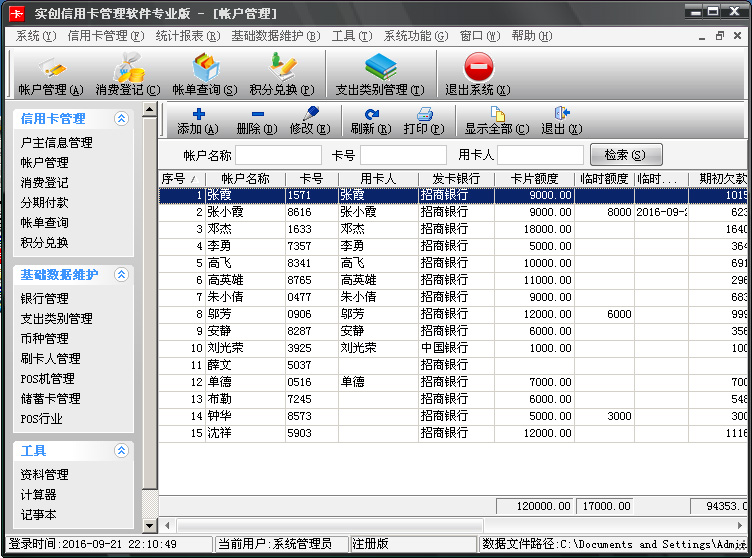This screenshot has height=558, width=752.
Task: Open 分期付款 in the sidebar
Action: point(45,202)
